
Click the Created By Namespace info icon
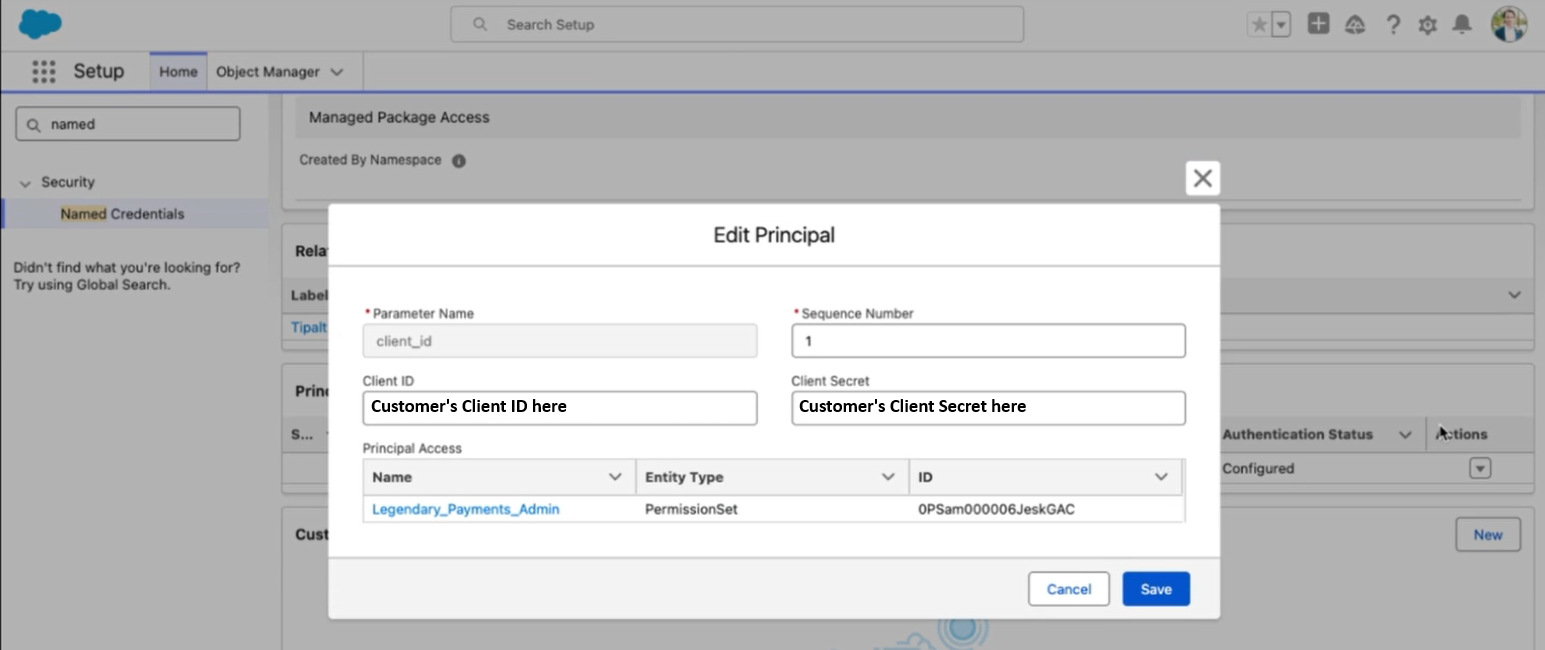pyautogui.click(x=459, y=160)
